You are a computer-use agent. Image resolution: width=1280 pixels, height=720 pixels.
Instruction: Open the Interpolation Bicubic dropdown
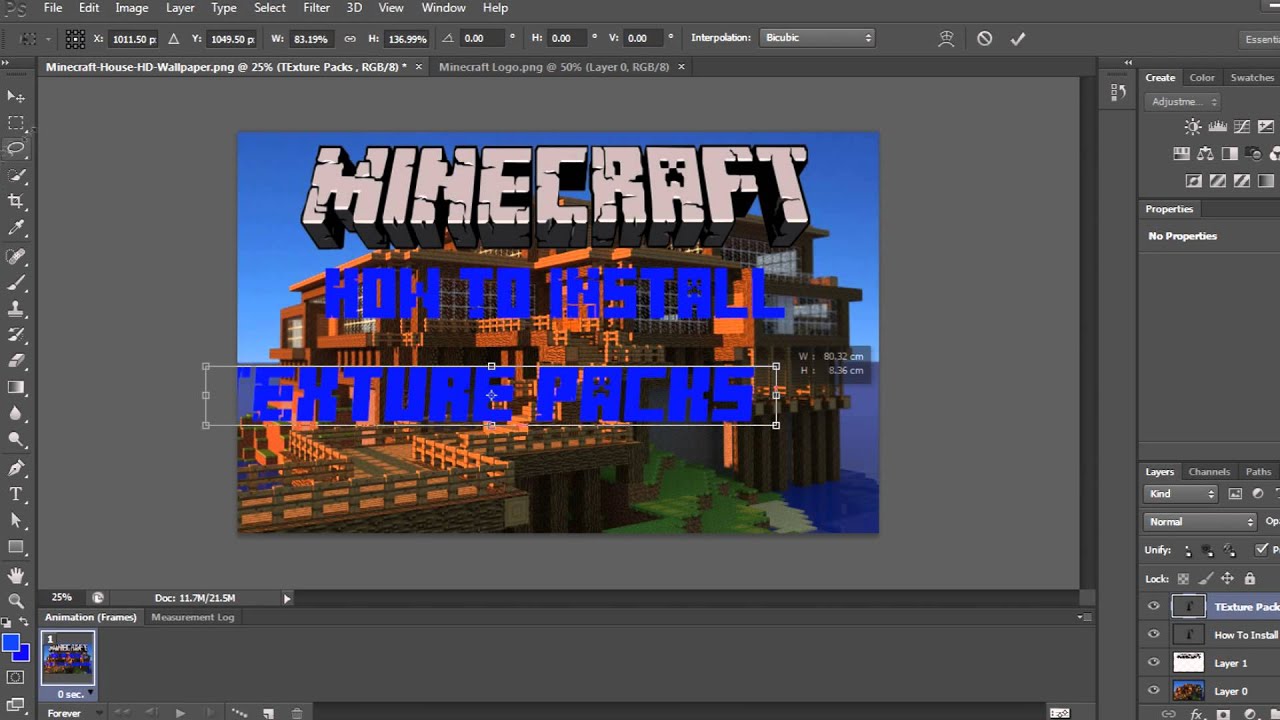coord(817,38)
